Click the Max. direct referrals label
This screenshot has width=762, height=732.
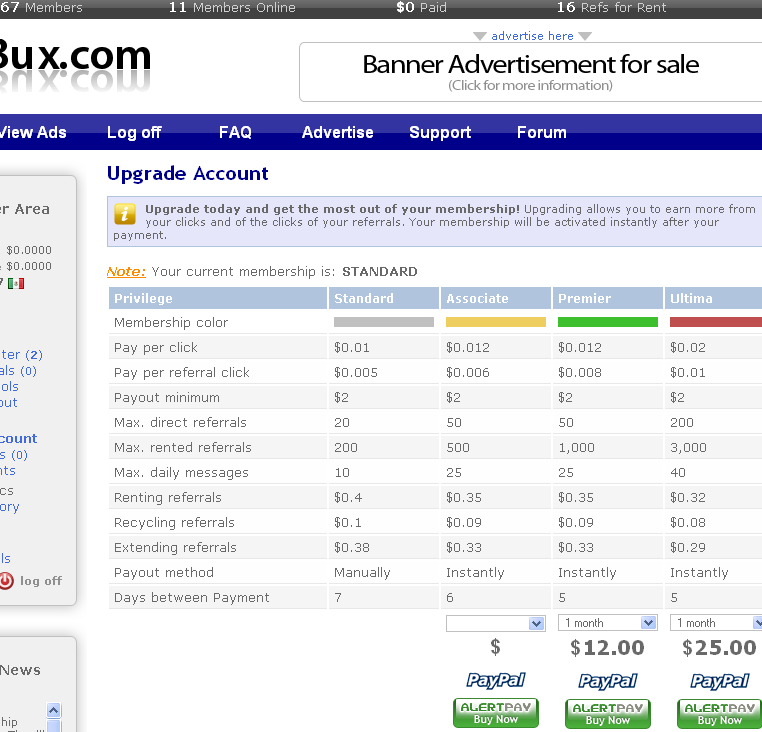(180, 422)
